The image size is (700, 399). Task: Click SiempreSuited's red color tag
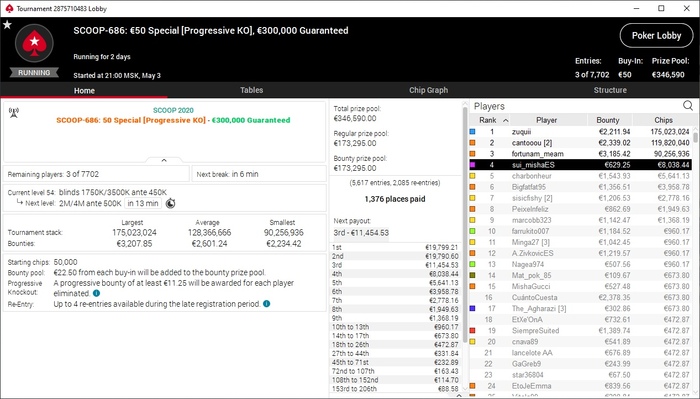pos(472,331)
